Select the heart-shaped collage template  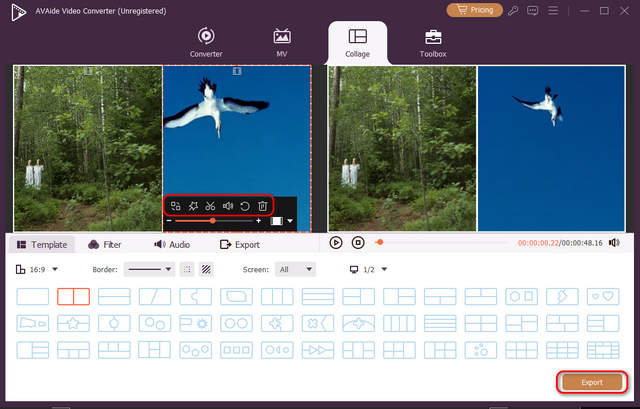pos(602,297)
